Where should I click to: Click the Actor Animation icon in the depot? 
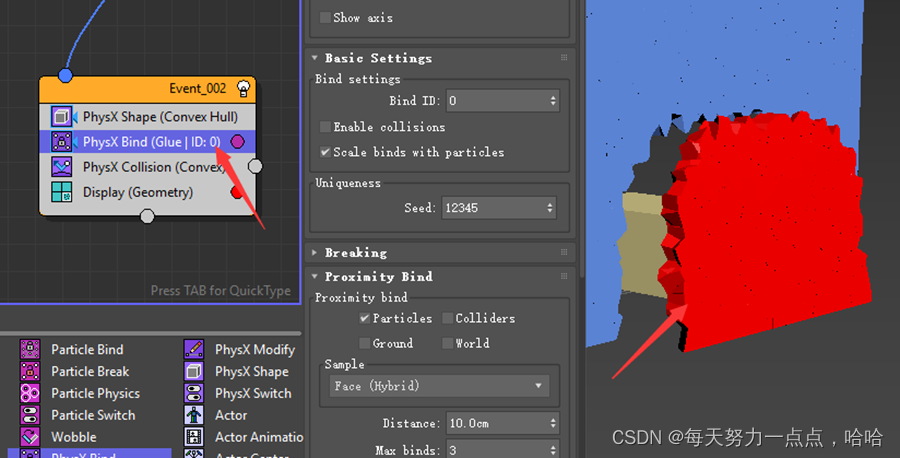(x=194, y=437)
